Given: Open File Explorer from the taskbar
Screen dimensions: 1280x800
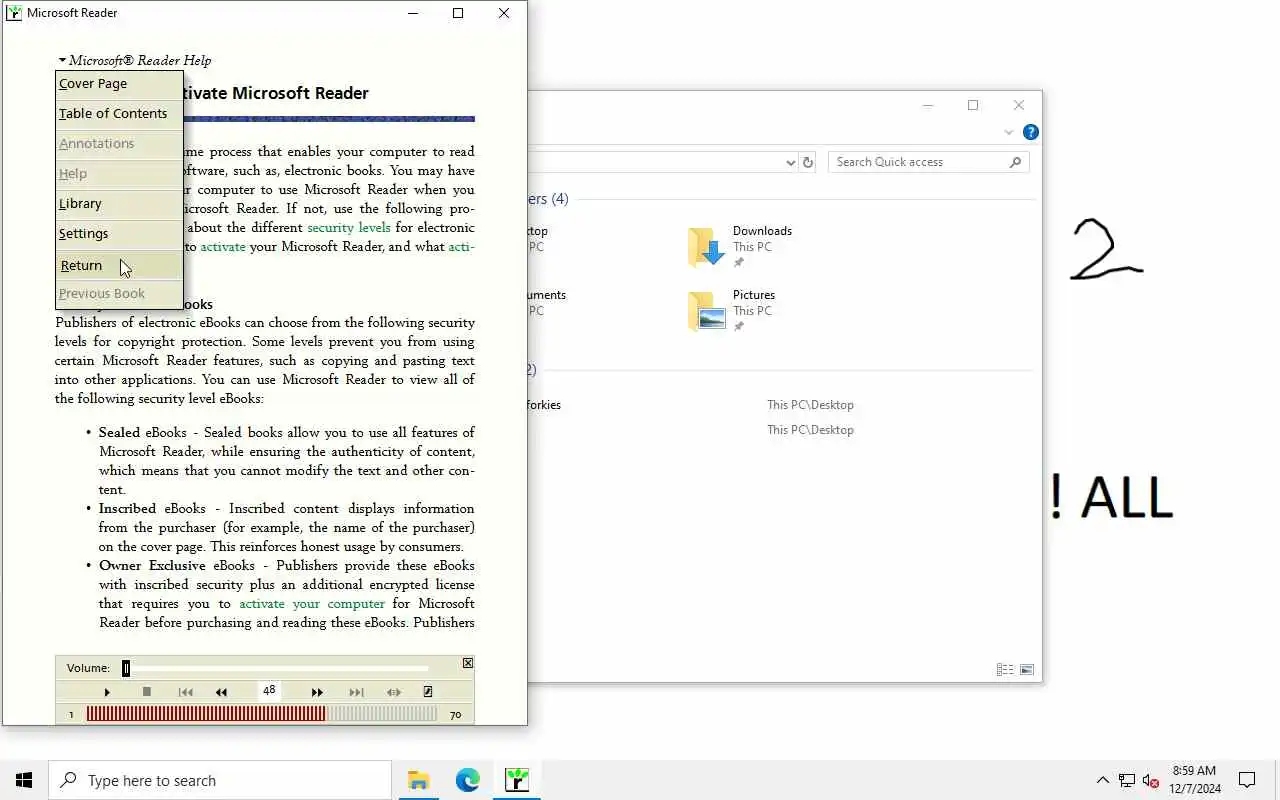Looking at the screenshot, I should coord(418,780).
